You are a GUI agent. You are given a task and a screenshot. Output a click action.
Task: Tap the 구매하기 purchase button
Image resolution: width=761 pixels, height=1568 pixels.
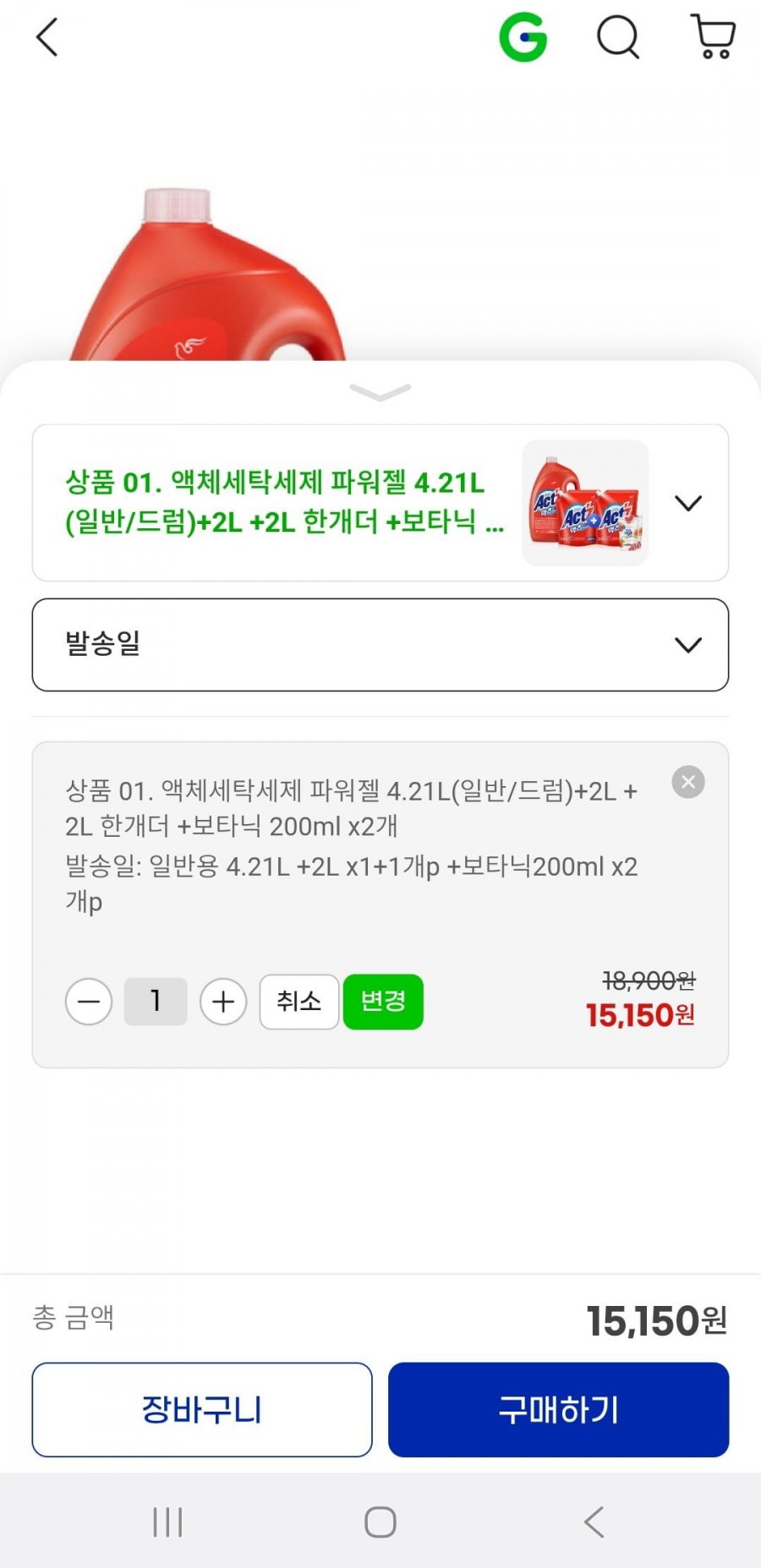(558, 1409)
